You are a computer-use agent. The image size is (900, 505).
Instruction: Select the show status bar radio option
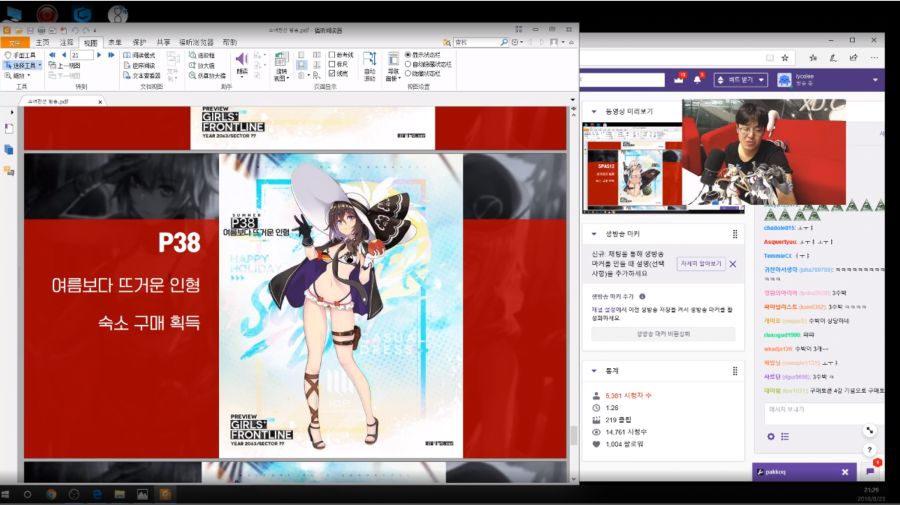[x=408, y=55]
